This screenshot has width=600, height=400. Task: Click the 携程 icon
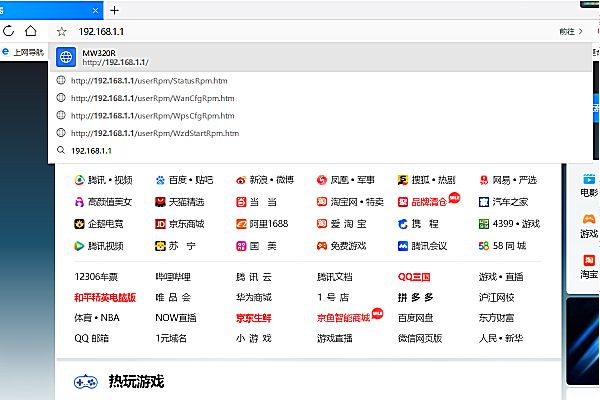coord(403,224)
